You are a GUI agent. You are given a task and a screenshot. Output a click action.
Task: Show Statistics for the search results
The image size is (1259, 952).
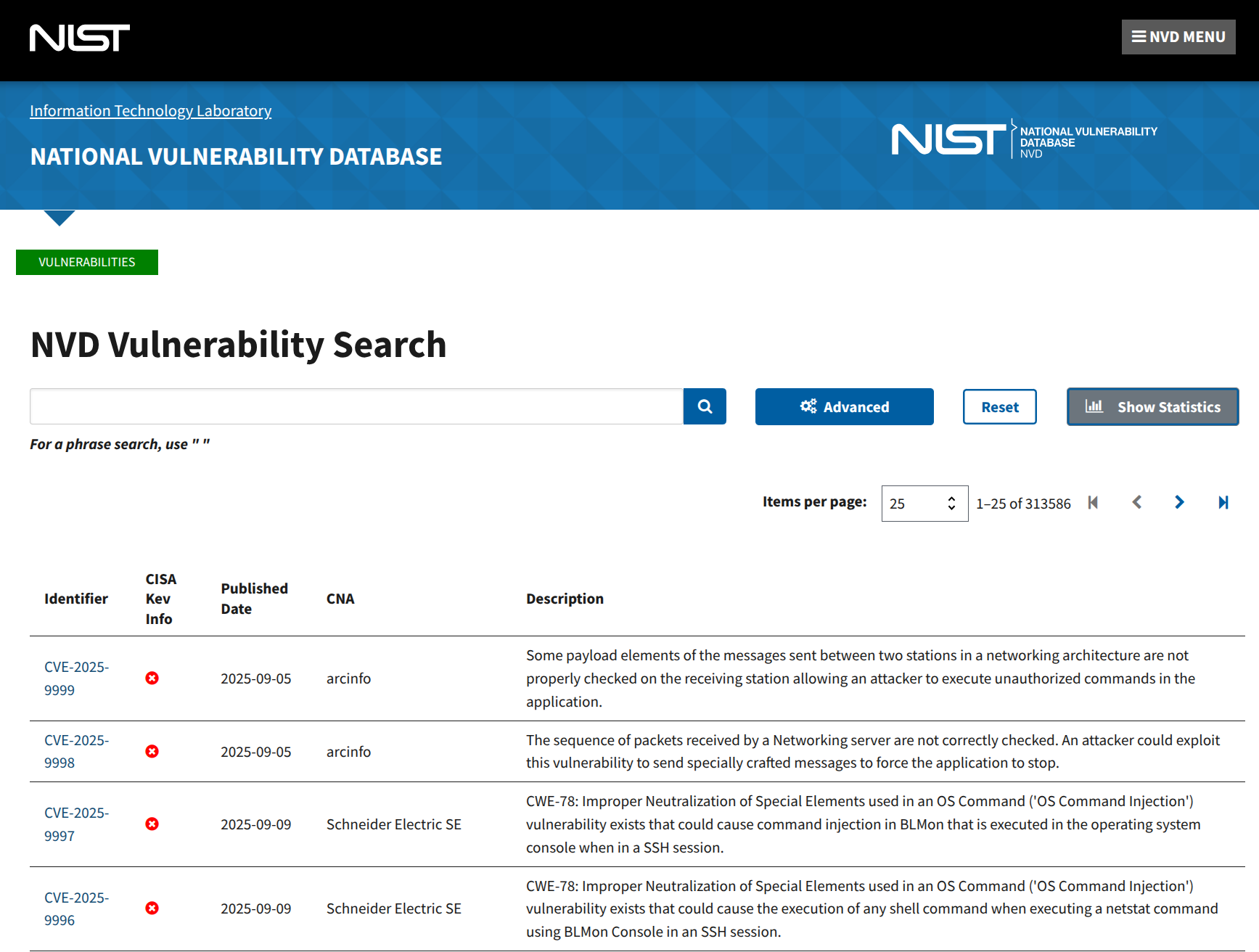pos(1152,407)
